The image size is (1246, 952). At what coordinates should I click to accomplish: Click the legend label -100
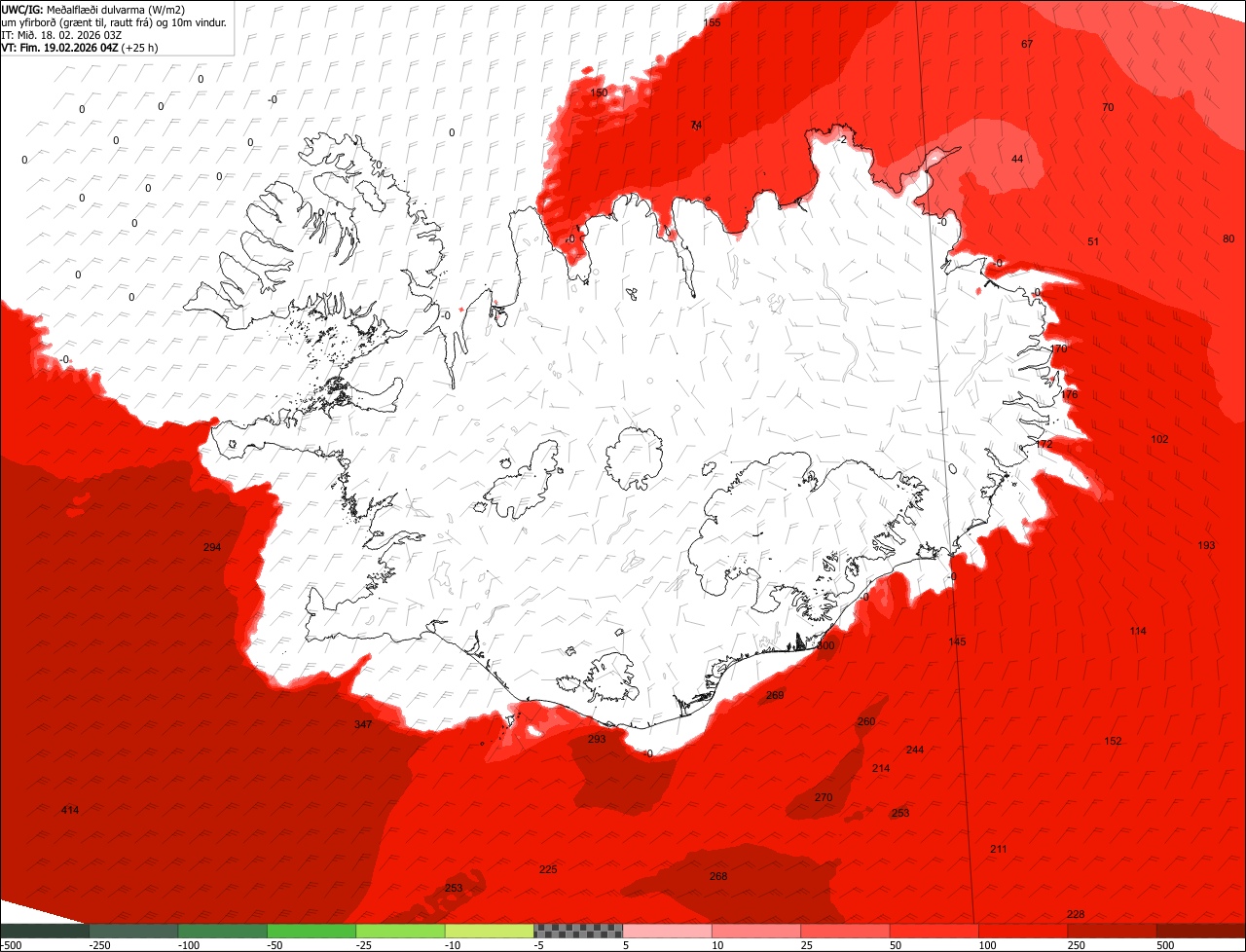(187, 945)
